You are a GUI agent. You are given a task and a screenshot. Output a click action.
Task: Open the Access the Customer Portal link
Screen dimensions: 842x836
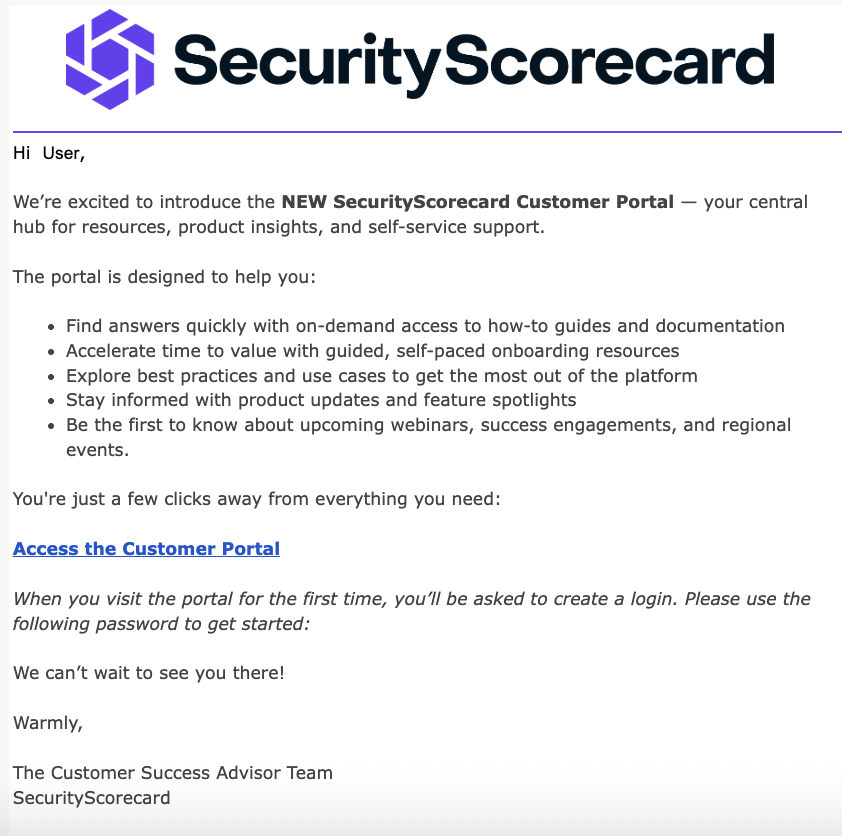click(146, 549)
